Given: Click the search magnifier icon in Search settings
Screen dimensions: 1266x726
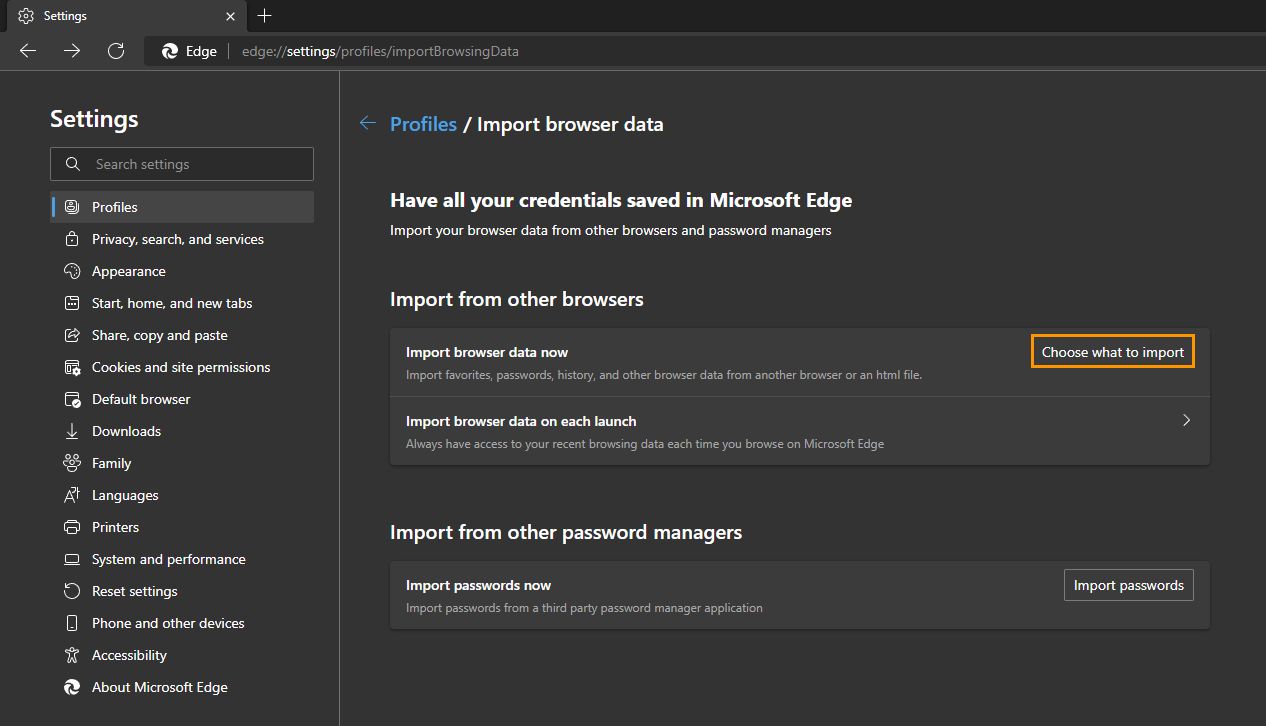Looking at the screenshot, I should (73, 164).
